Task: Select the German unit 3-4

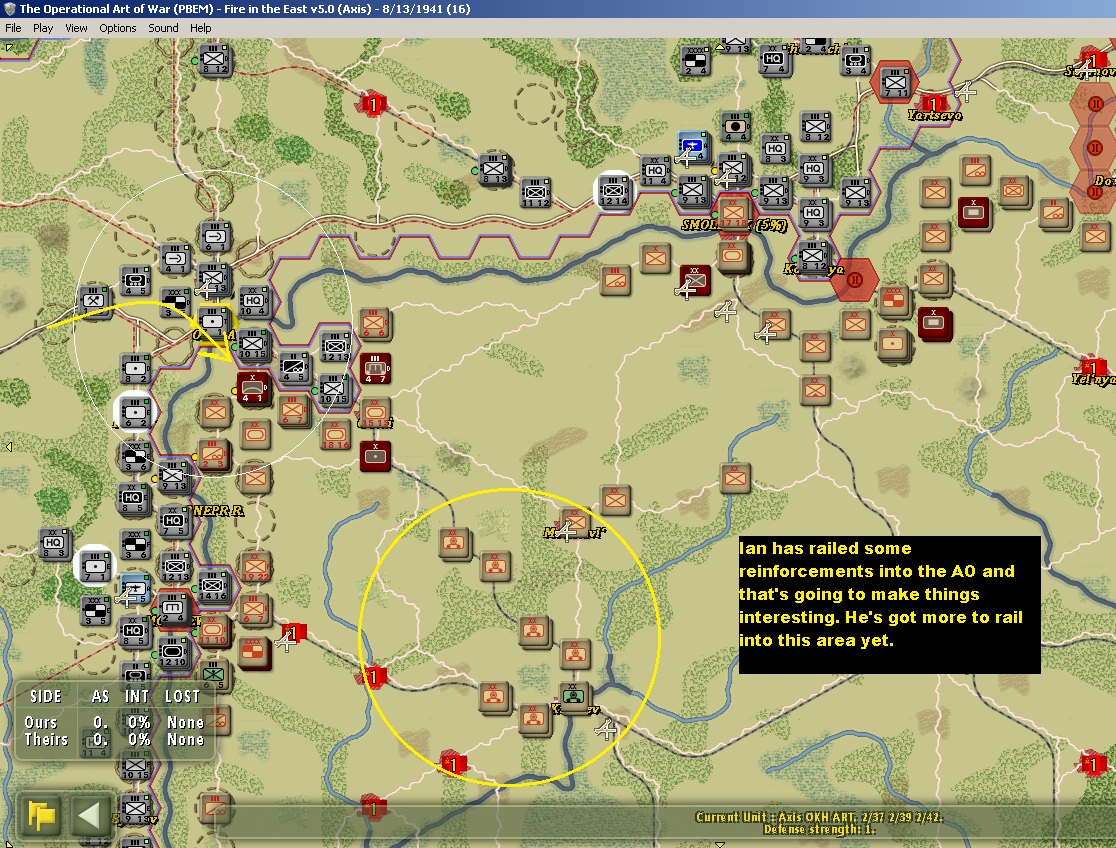Action: point(854,62)
